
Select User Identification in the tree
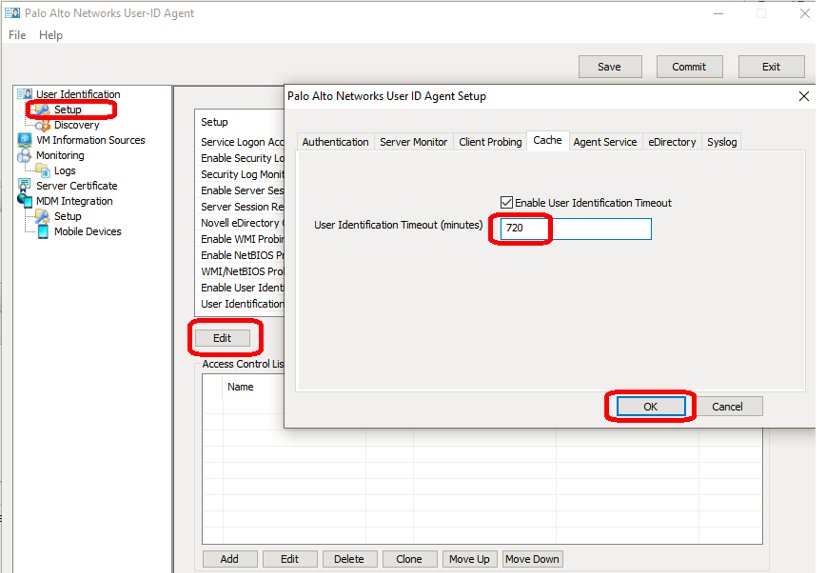[78, 94]
